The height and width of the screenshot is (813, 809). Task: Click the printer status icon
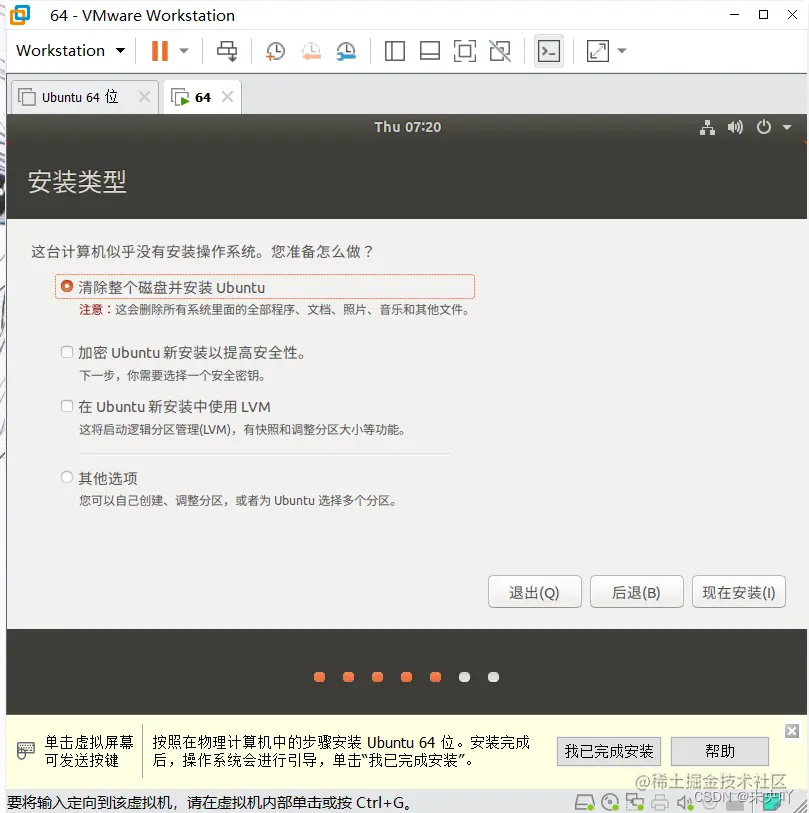coord(660,803)
